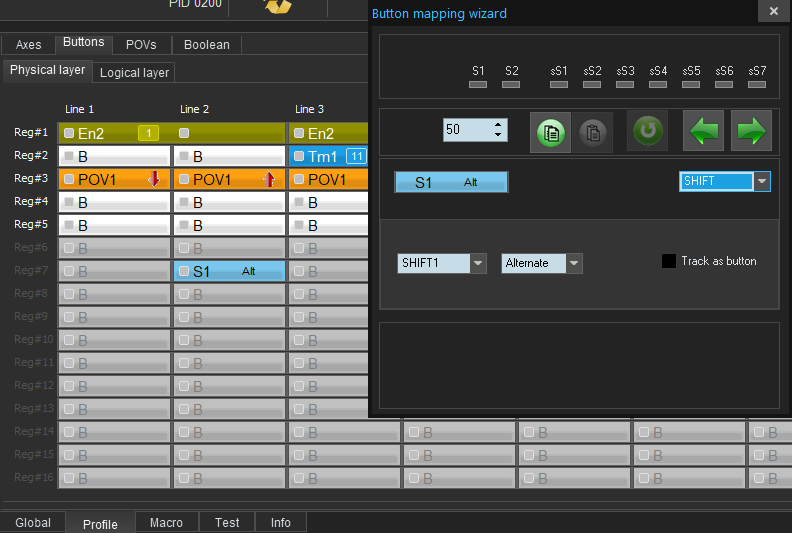
Task: Open the Logical layer tab
Action: point(134,73)
